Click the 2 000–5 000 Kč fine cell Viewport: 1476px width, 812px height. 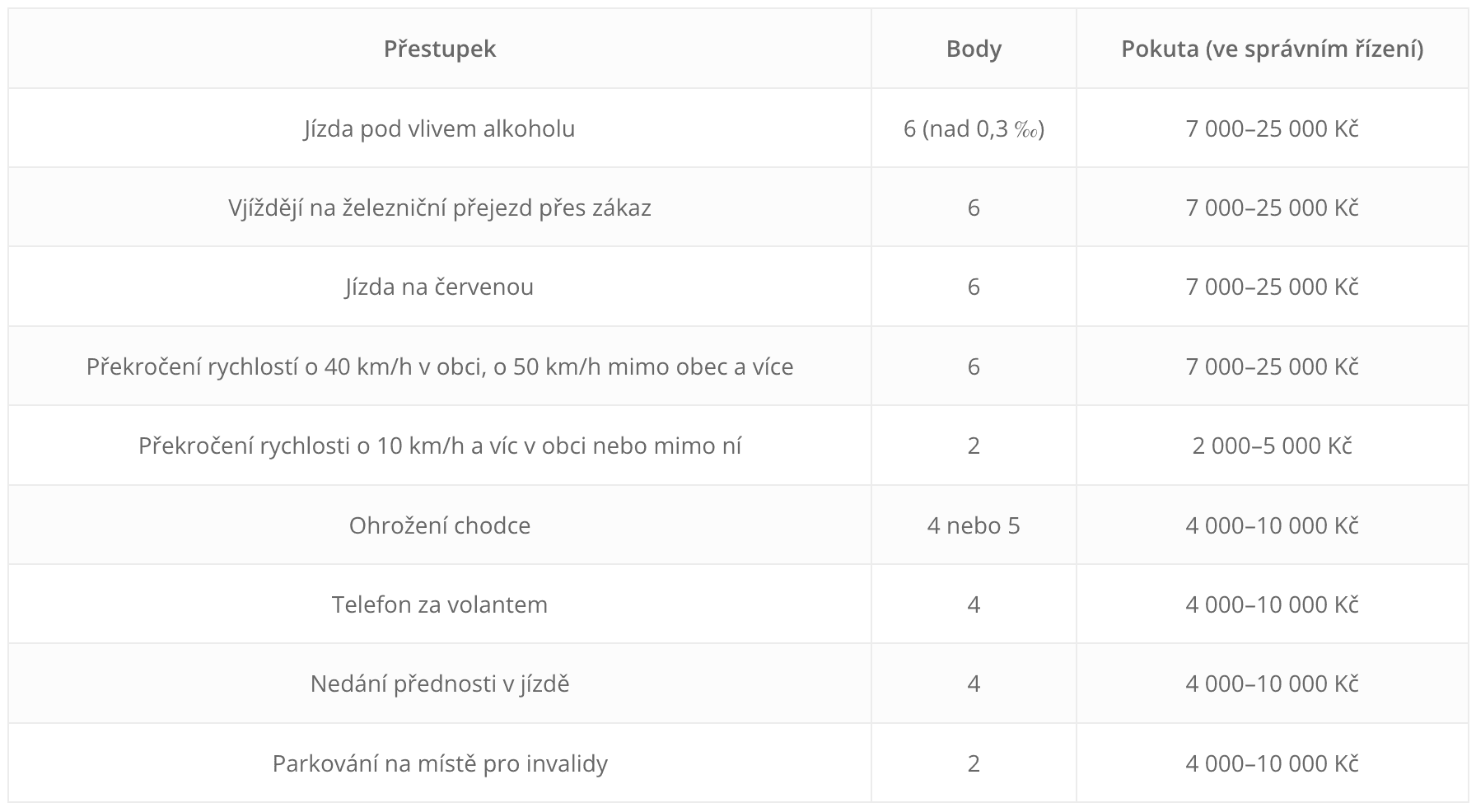(1272, 446)
